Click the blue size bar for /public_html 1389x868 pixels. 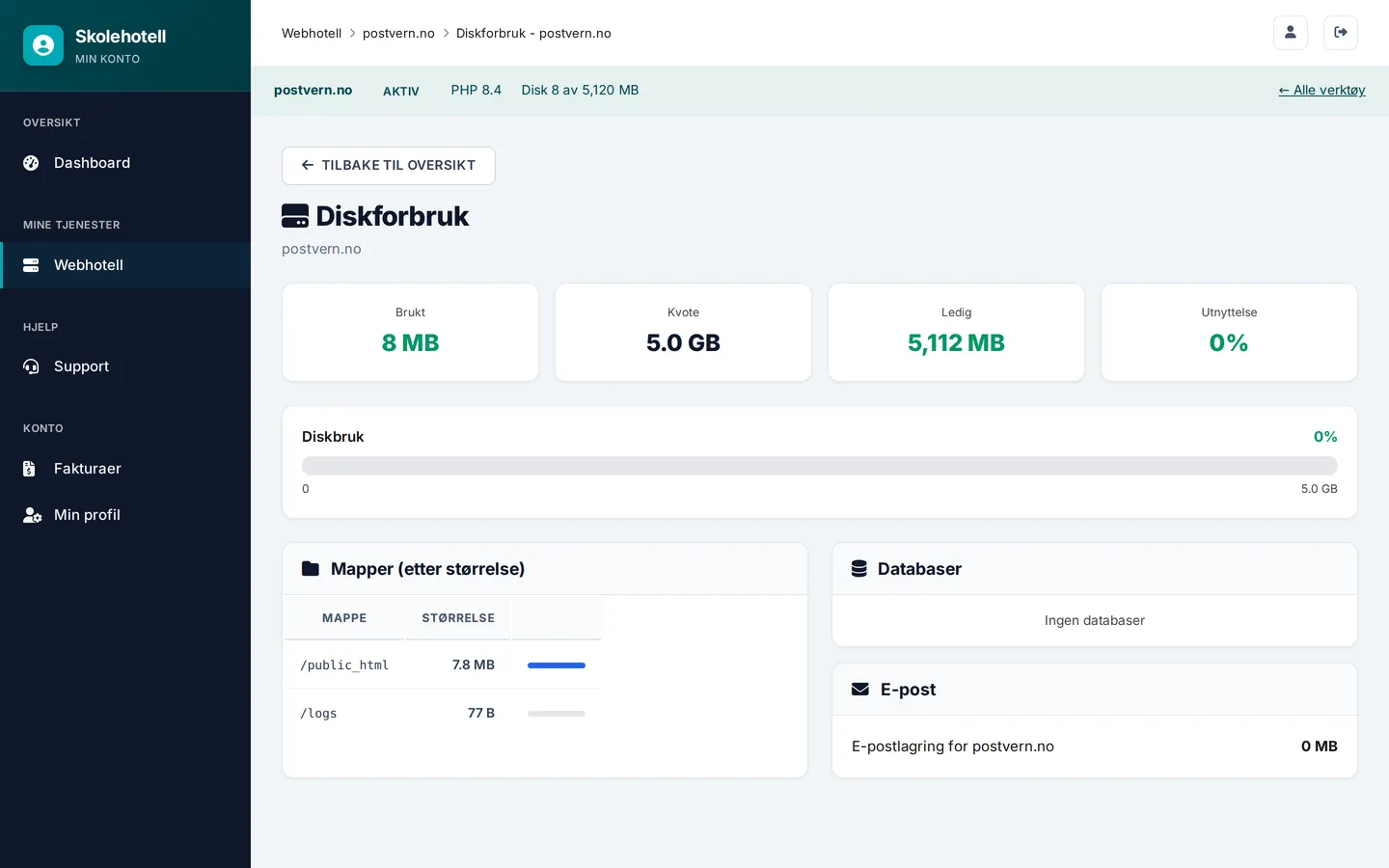(557, 665)
